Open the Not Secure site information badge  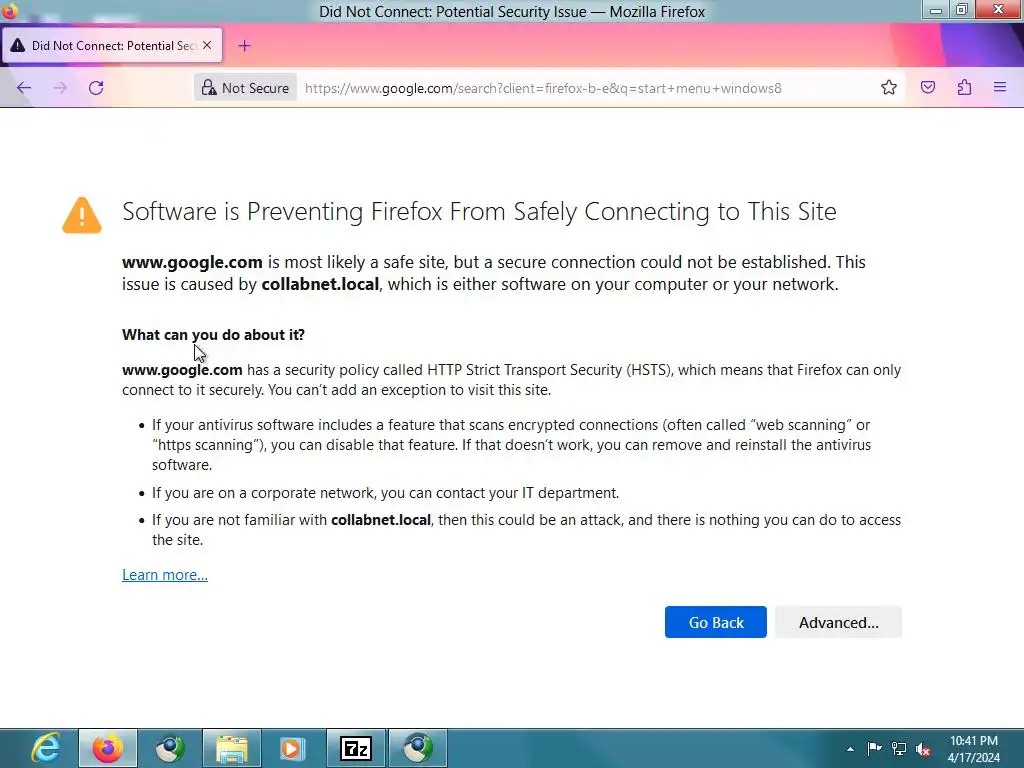pos(246,88)
